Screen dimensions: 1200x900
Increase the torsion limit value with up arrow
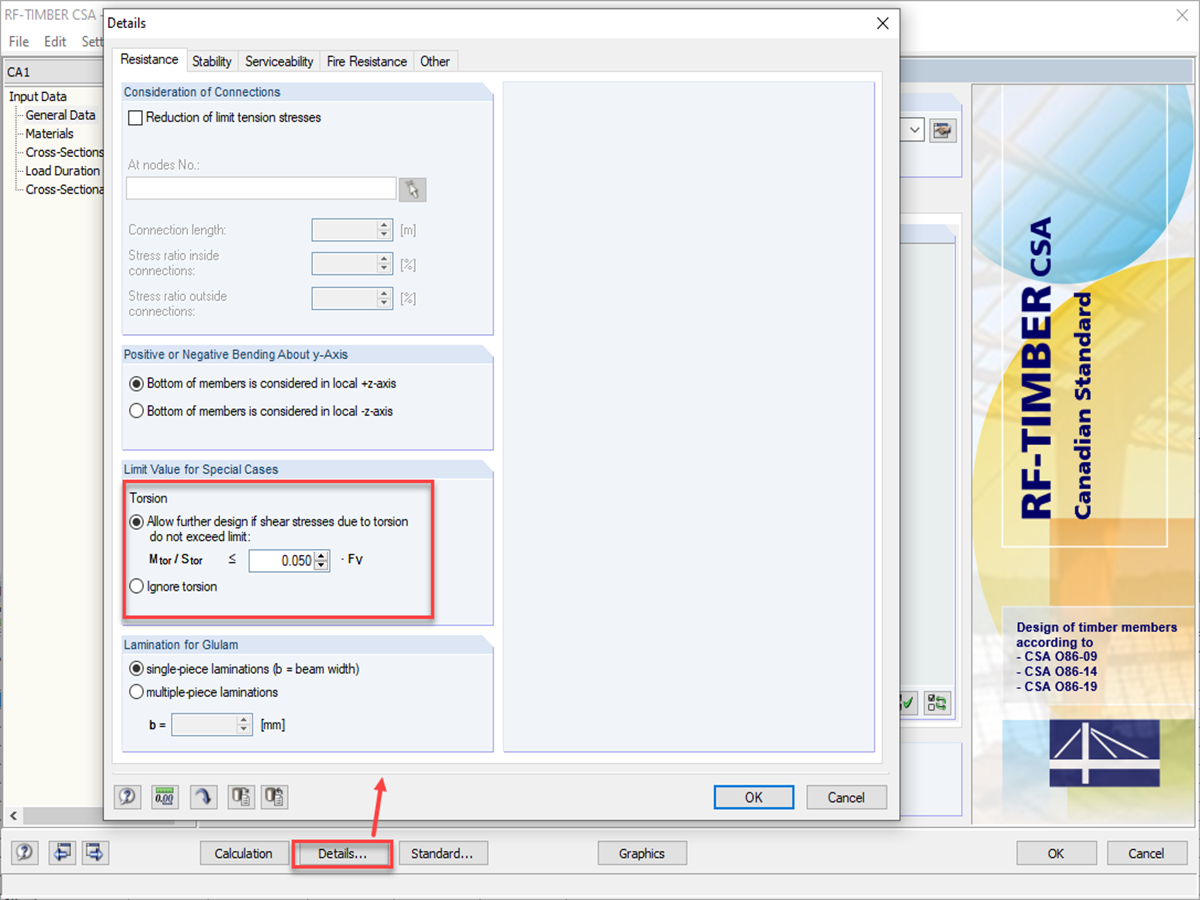click(321, 555)
